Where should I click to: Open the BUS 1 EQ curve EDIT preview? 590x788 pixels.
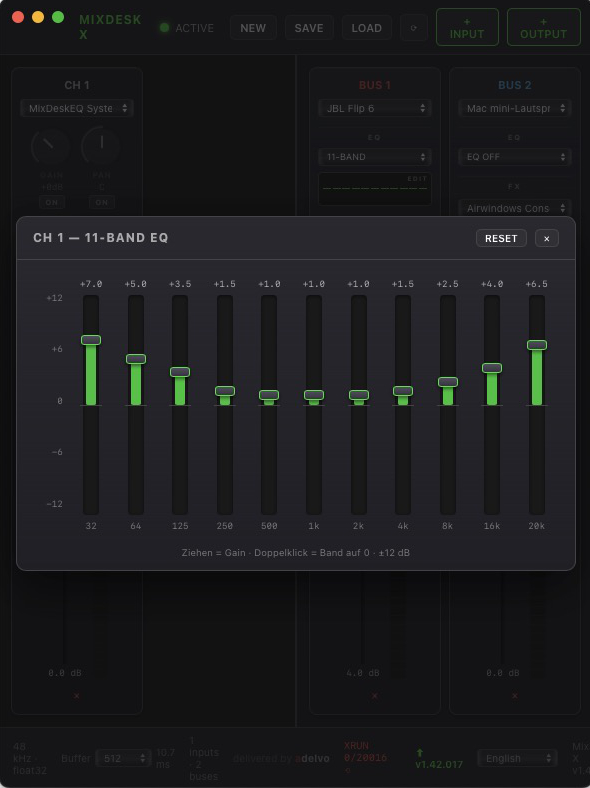point(375,189)
